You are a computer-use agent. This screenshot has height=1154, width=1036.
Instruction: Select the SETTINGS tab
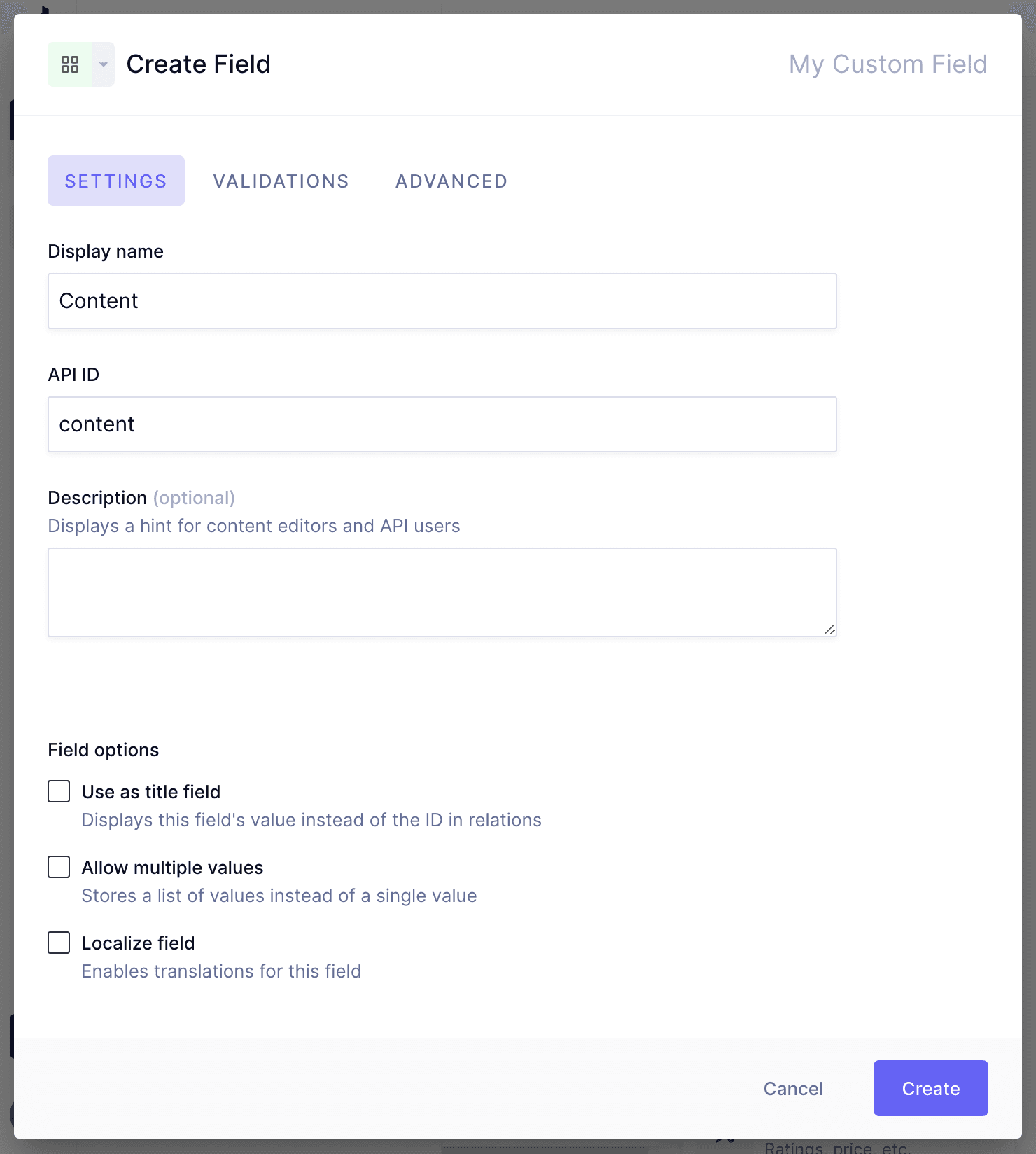point(115,181)
